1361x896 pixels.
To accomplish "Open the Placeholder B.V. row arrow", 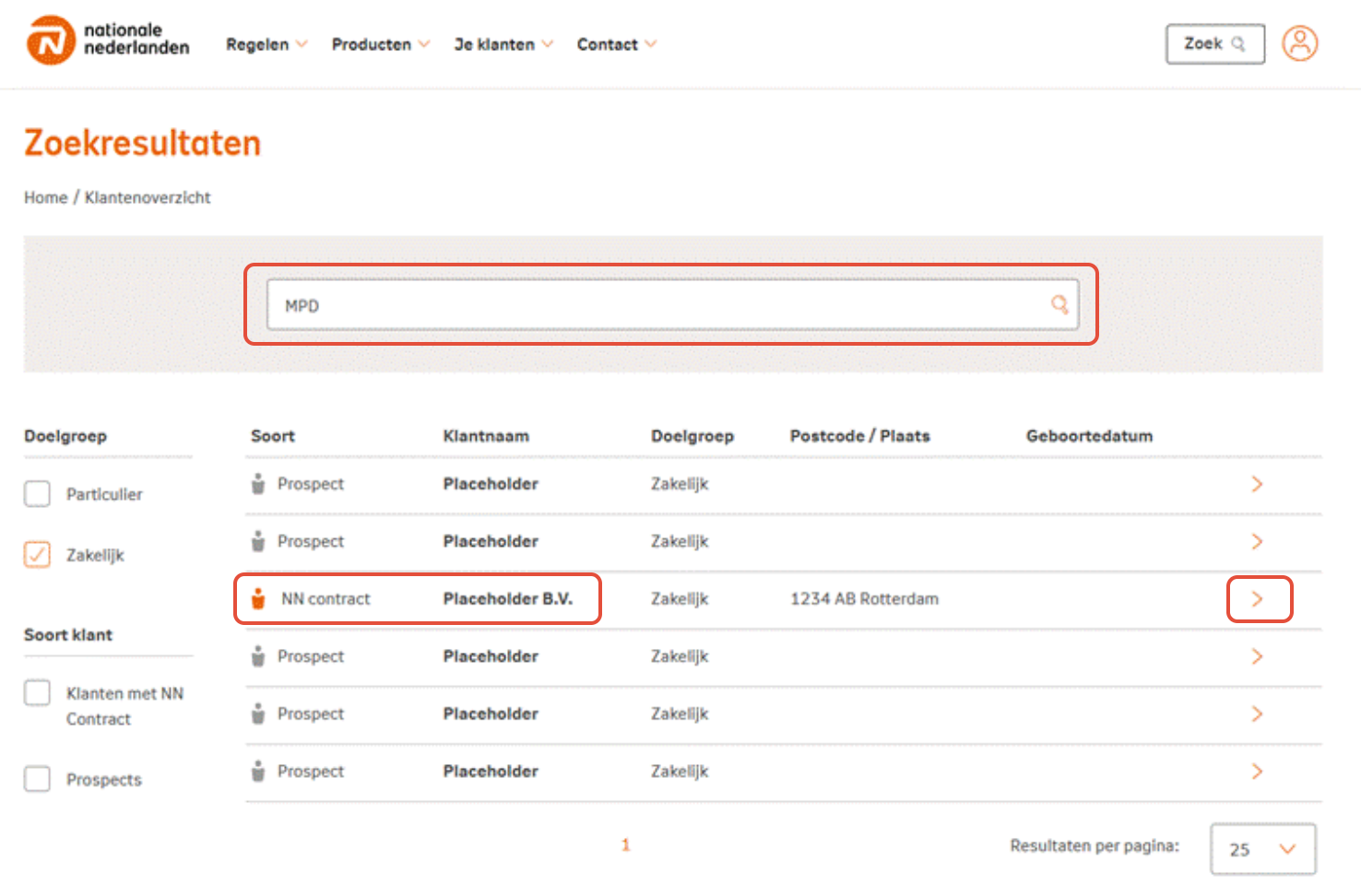I will point(1257,599).
